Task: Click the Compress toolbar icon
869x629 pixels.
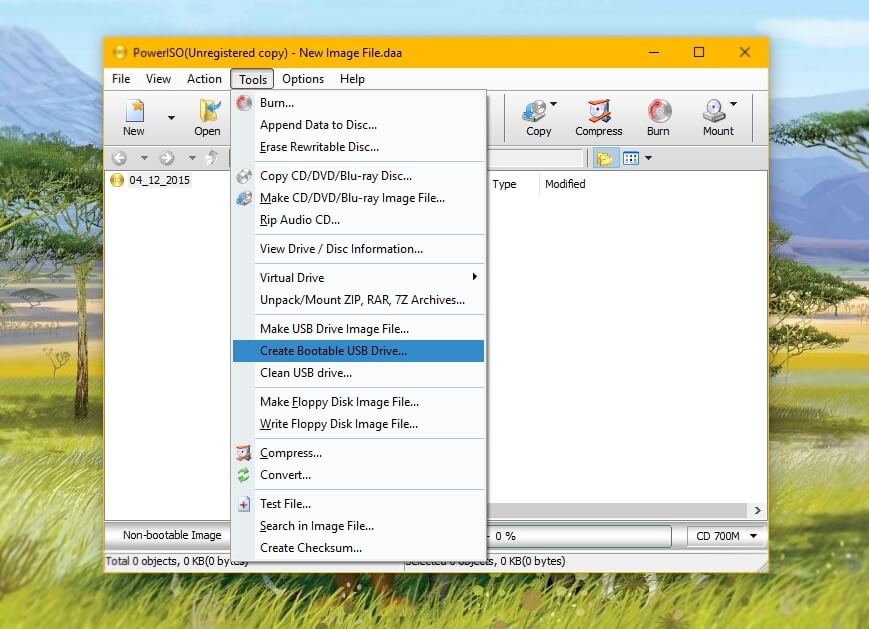Action: pos(599,117)
